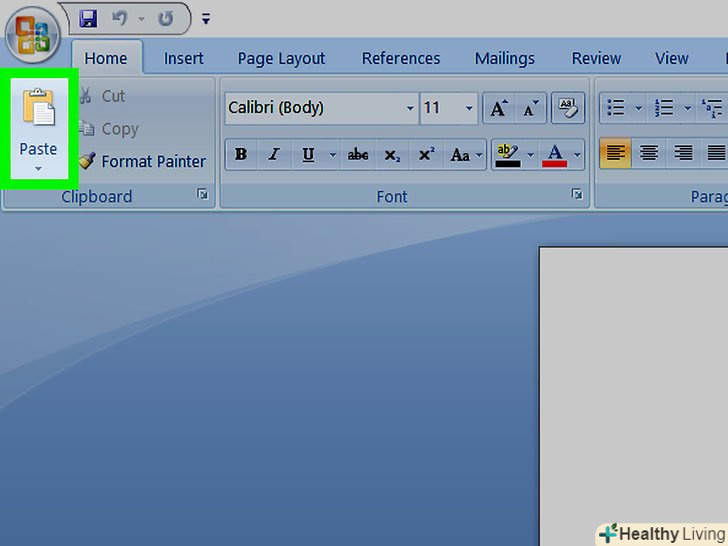Apply red font color
The width and height of the screenshot is (728, 546).
pyautogui.click(x=555, y=155)
